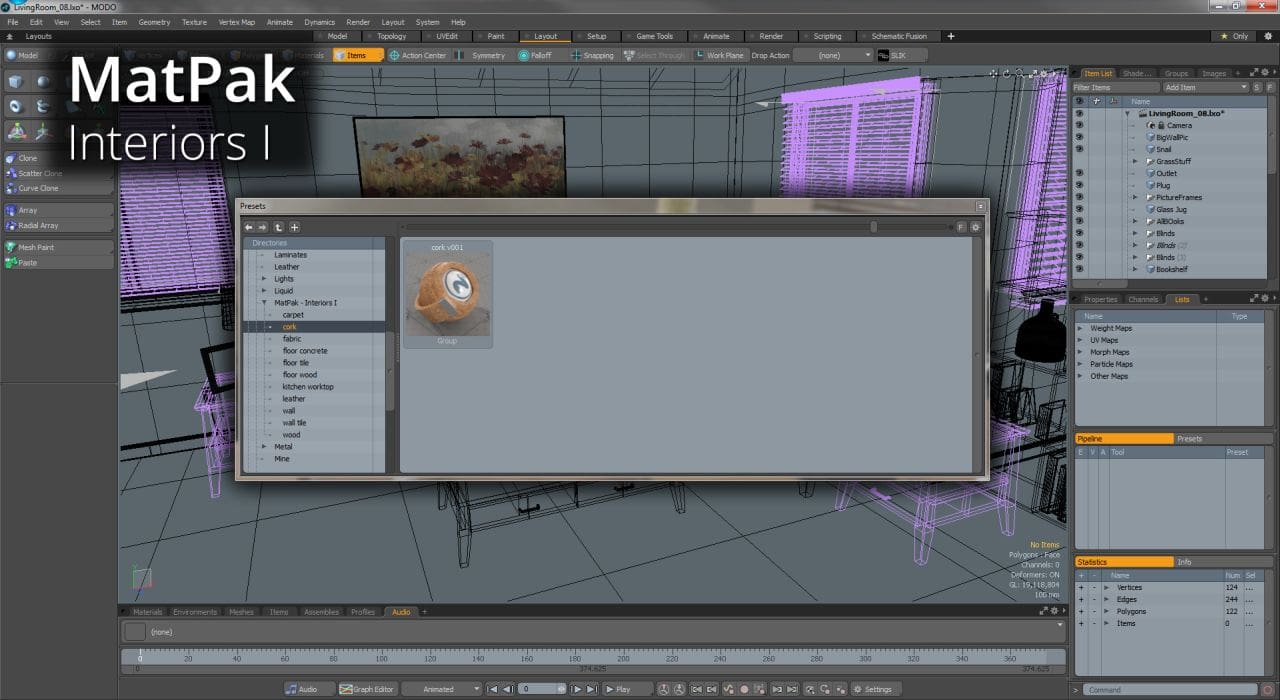Hide the BigWallPic item
Viewport: 1280px width, 700px height.
(1079, 137)
